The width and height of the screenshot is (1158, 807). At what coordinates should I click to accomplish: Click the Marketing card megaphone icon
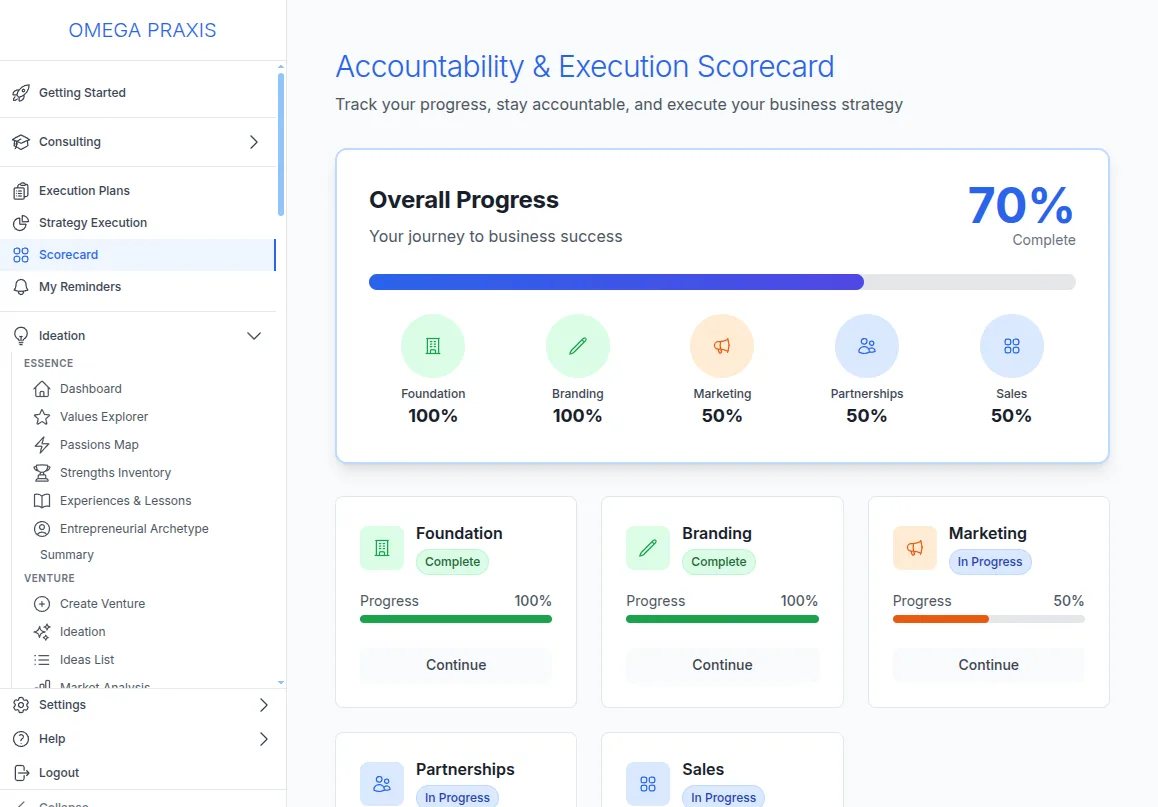pos(914,548)
